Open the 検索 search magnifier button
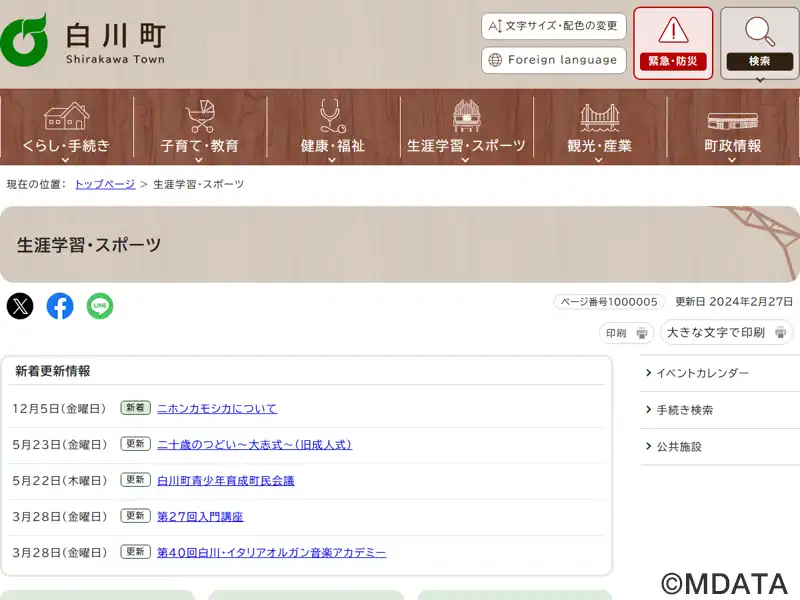Viewport: 800px width, 600px height. [759, 43]
